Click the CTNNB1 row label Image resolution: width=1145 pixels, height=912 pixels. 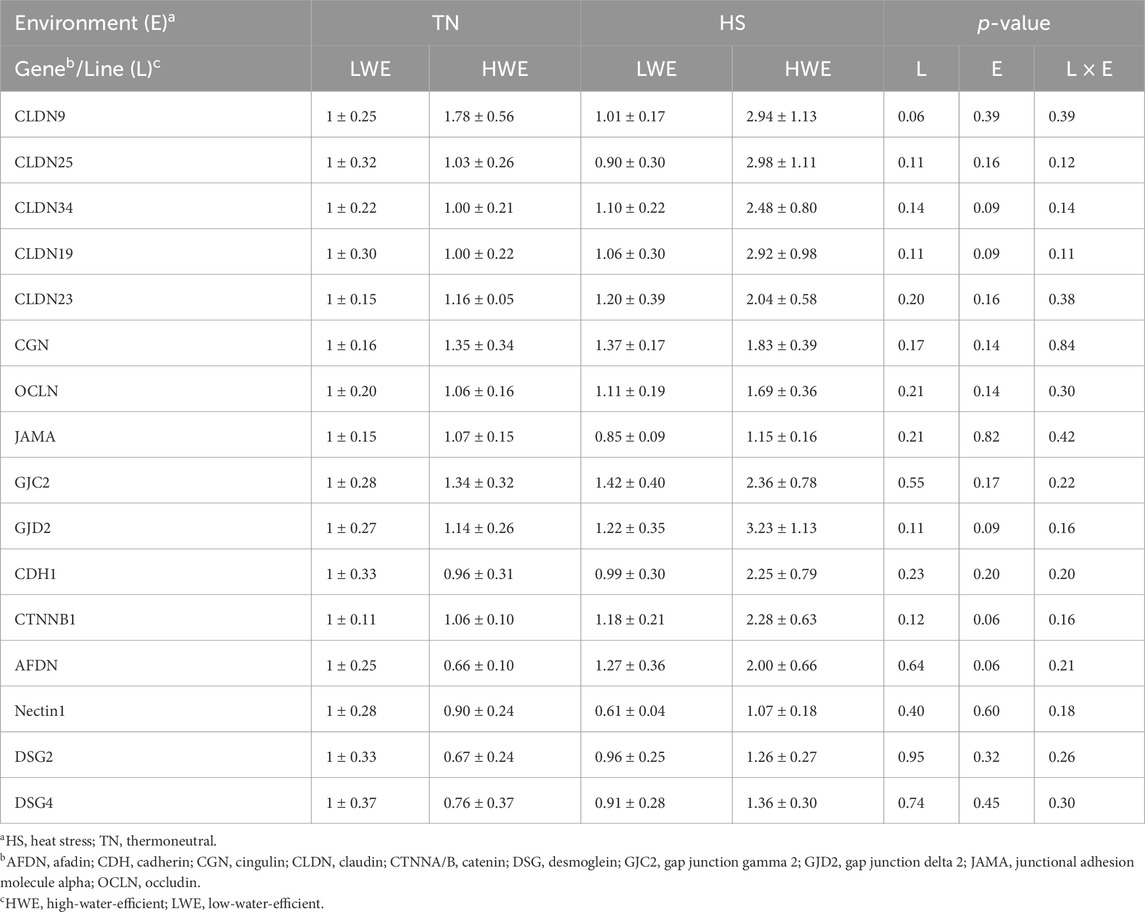click(45, 620)
